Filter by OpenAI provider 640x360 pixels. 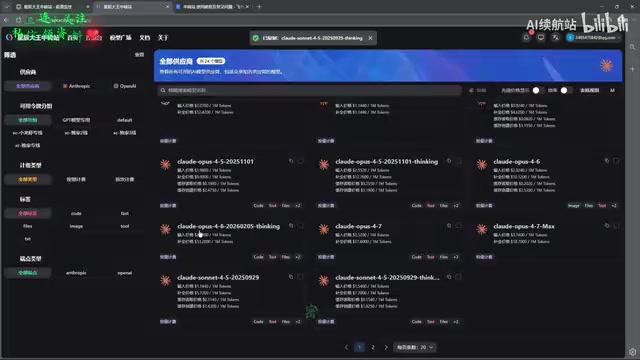tap(124, 86)
